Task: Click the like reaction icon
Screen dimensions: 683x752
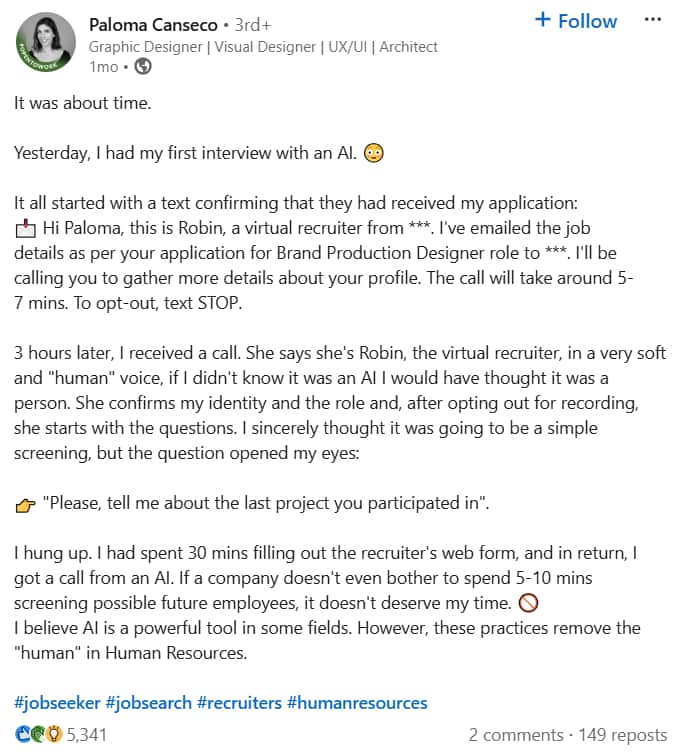Action: (x=23, y=734)
